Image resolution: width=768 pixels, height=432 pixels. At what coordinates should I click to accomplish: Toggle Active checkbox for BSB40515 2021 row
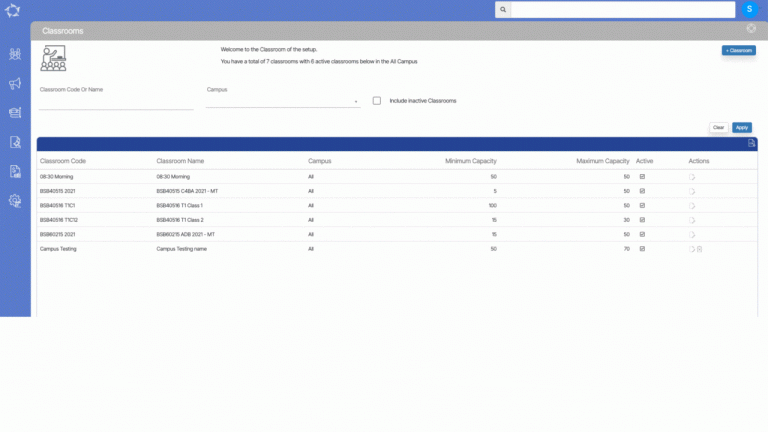click(642, 191)
